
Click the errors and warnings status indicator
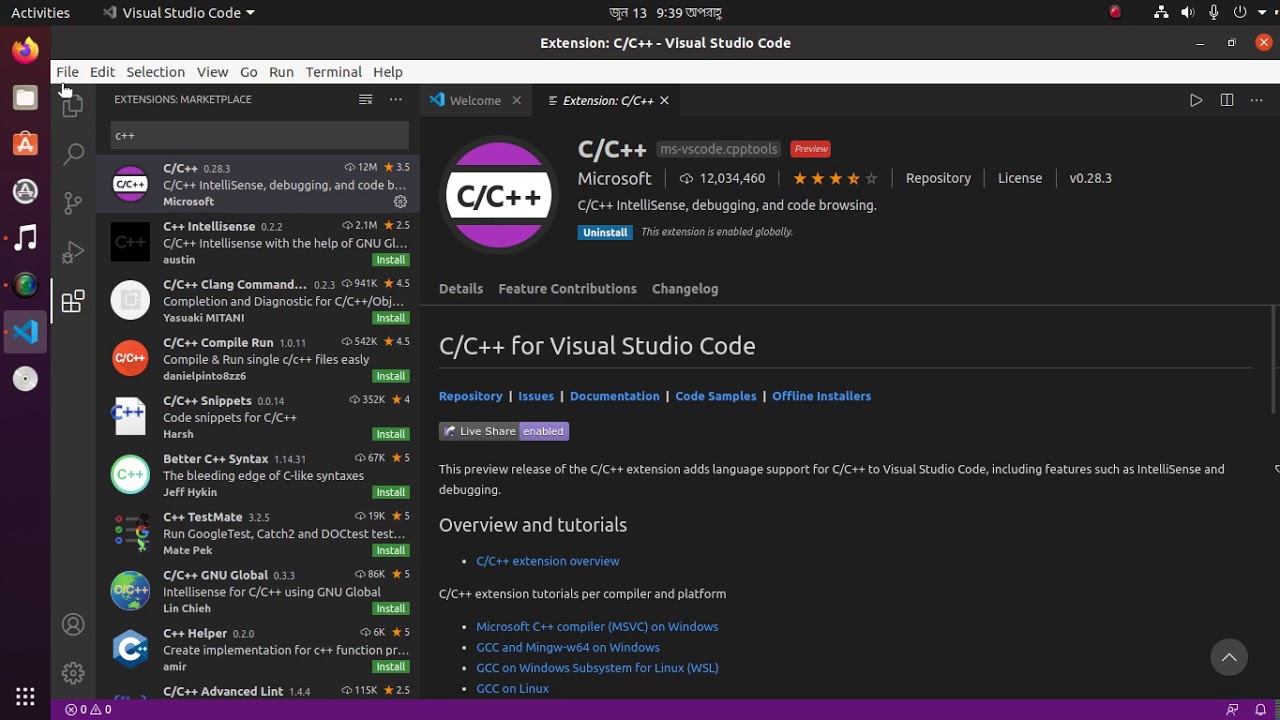click(88, 710)
